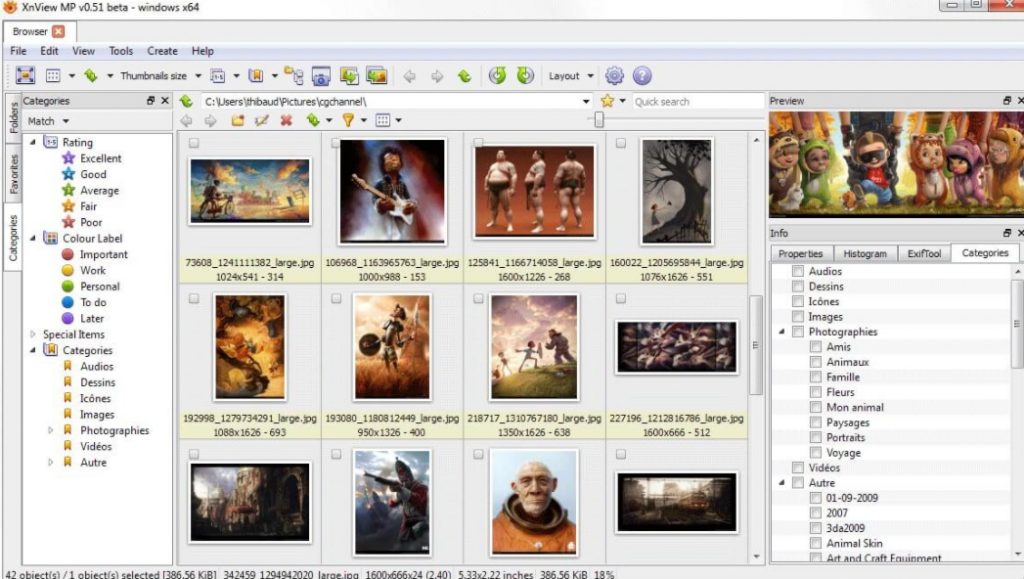Screen dimensions: 1024x579
Task: Open the Edit menu
Action: coord(49,51)
